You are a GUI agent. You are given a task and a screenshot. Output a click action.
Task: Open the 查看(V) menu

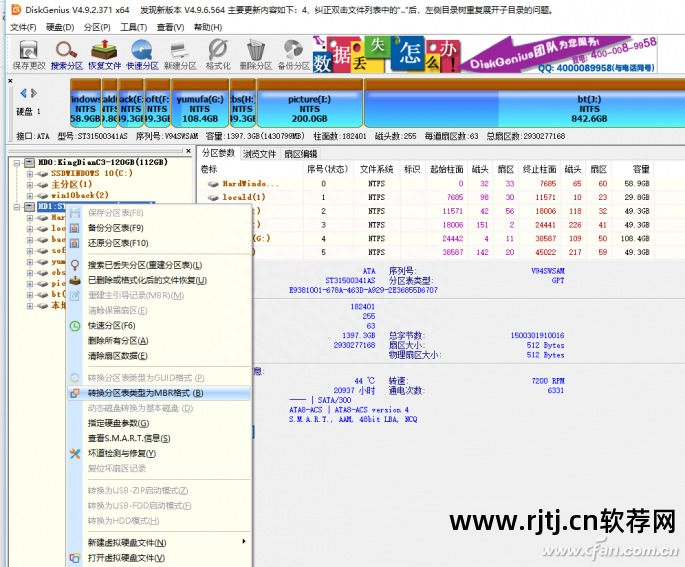pos(170,27)
